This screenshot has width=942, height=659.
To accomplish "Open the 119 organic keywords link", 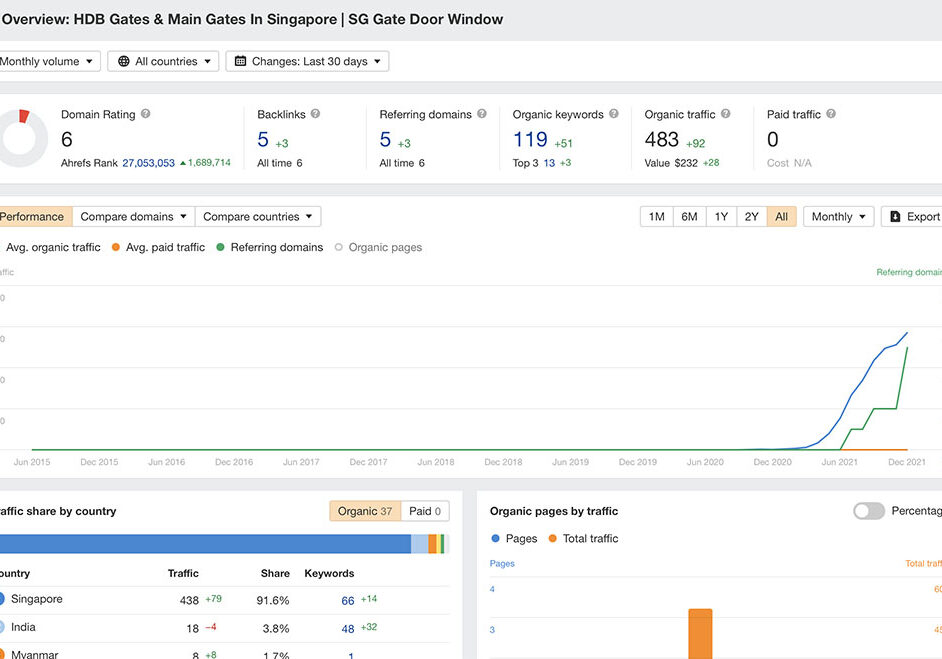I will 530,140.
